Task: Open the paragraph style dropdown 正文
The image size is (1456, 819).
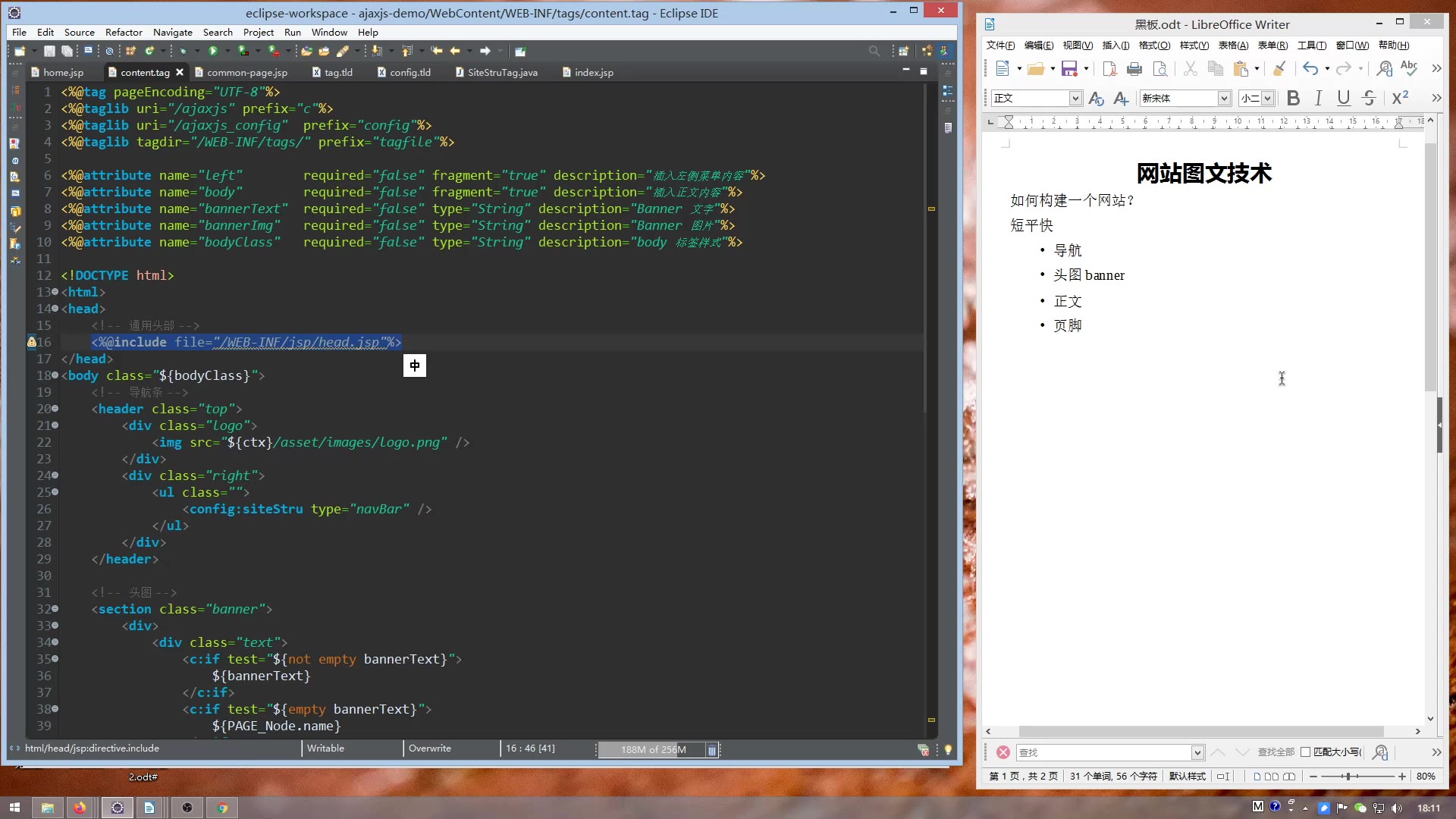Action: pyautogui.click(x=1075, y=99)
